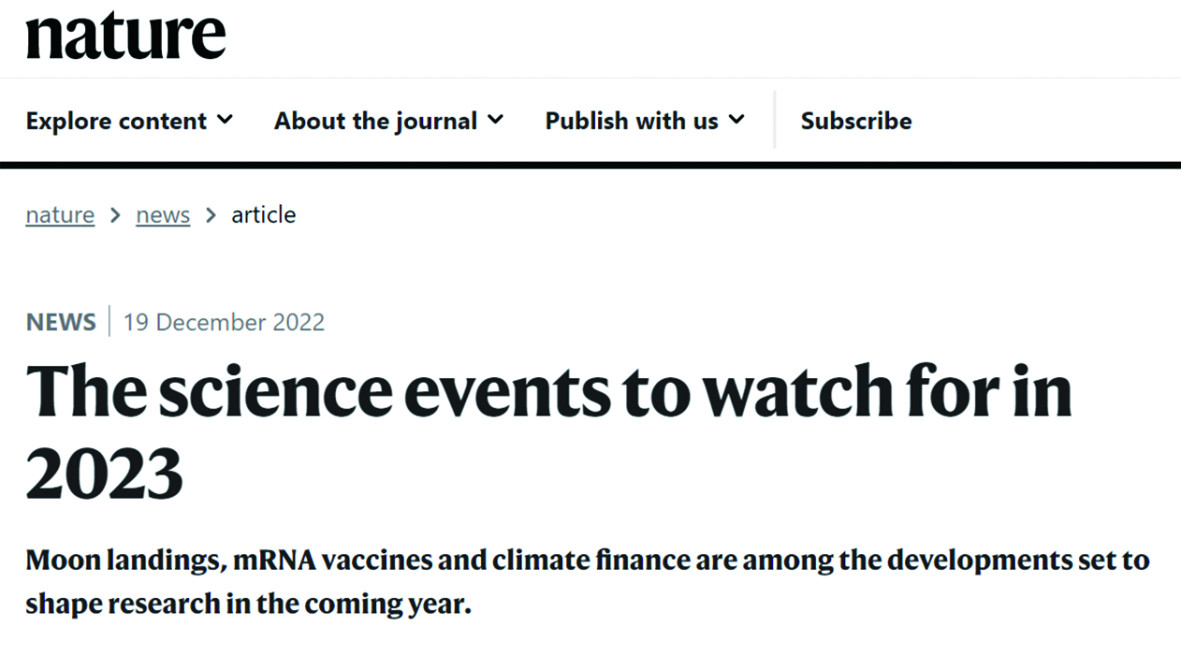Viewport: 1181px width, 656px height.
Task: Click the article headline about 2023 events
Action: (548, 432)
